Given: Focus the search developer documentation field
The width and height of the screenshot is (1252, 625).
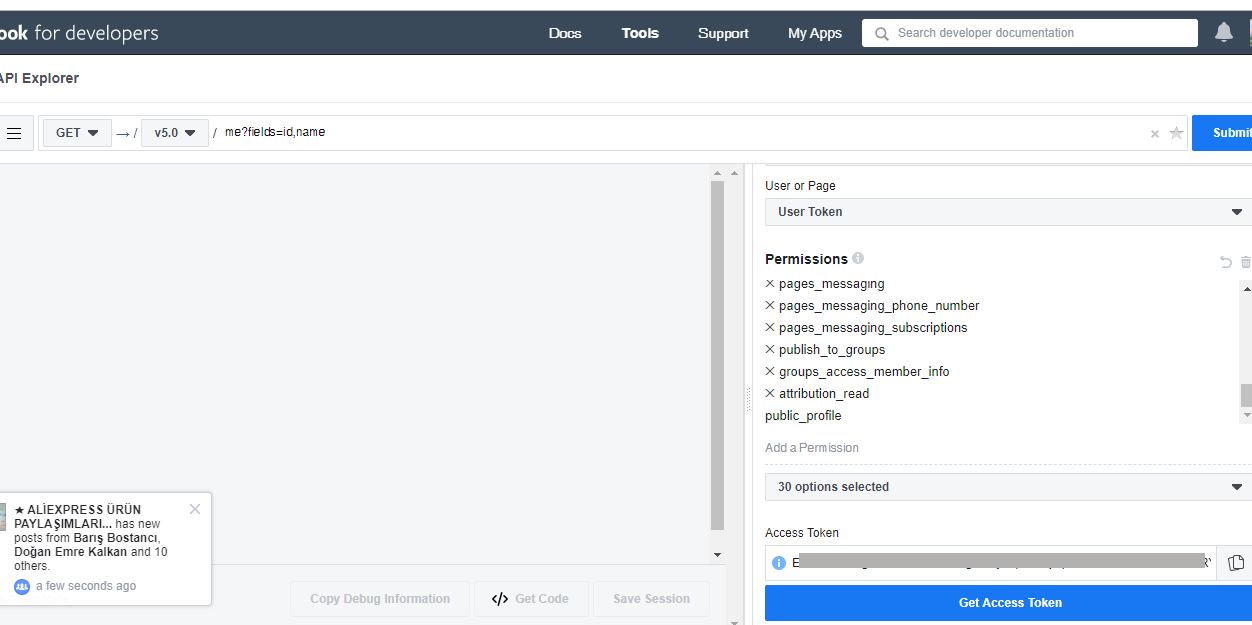Looking at the screenshot, I should click(1030, 33).
